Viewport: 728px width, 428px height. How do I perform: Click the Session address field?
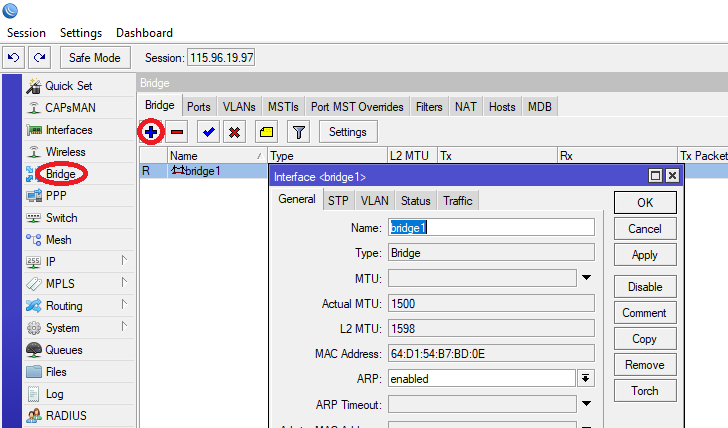click(x=221, y=58)
